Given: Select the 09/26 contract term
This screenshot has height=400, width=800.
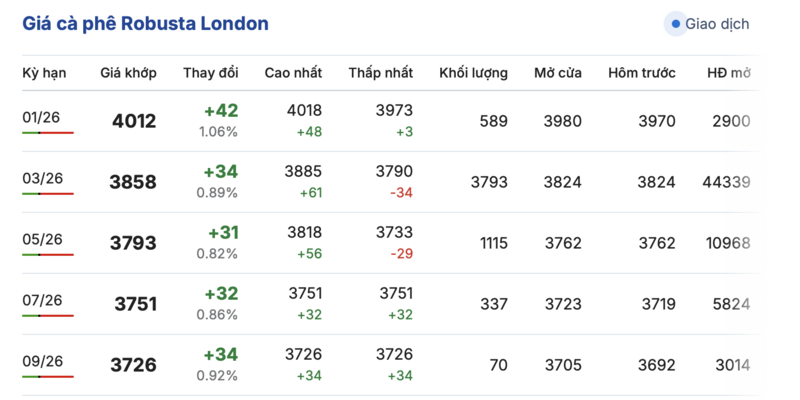Looking at the screenshot, I should coord(42,361).
